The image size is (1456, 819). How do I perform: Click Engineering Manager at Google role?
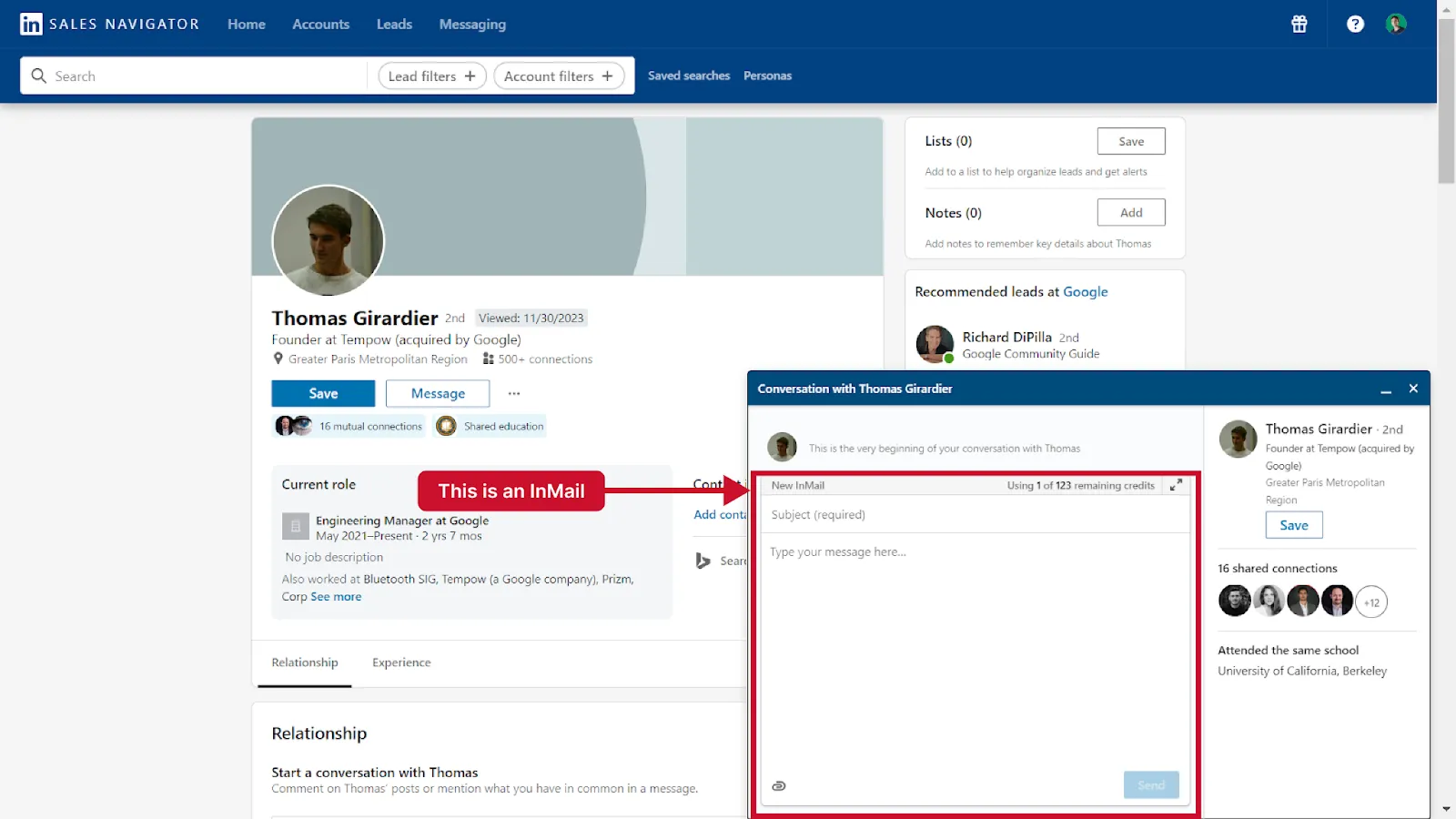coord(402,521)
